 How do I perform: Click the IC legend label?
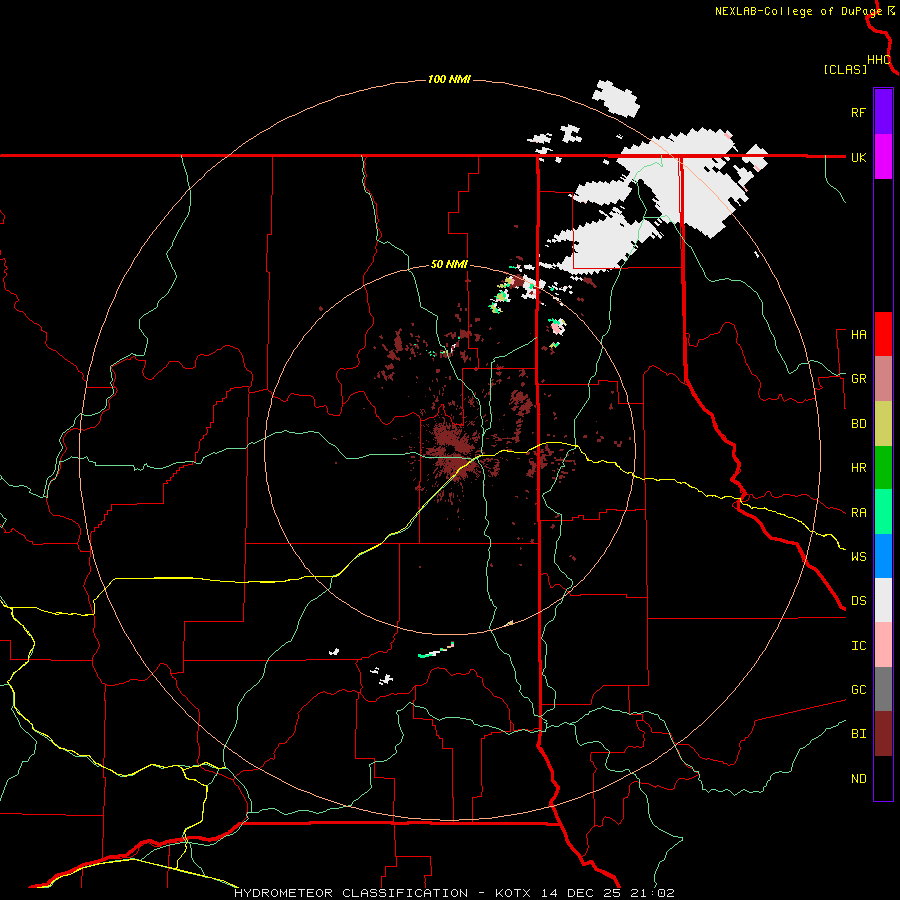click(859, 646)
